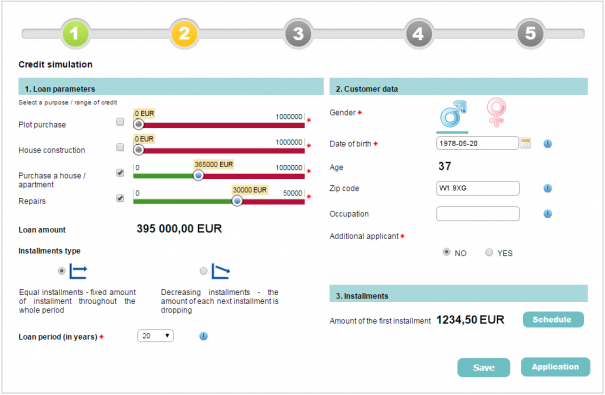Image resolution: width=605 pixels, height=395 pixels.
Task: Jump to wizard step 3 circle
Action: coord(298,34)
